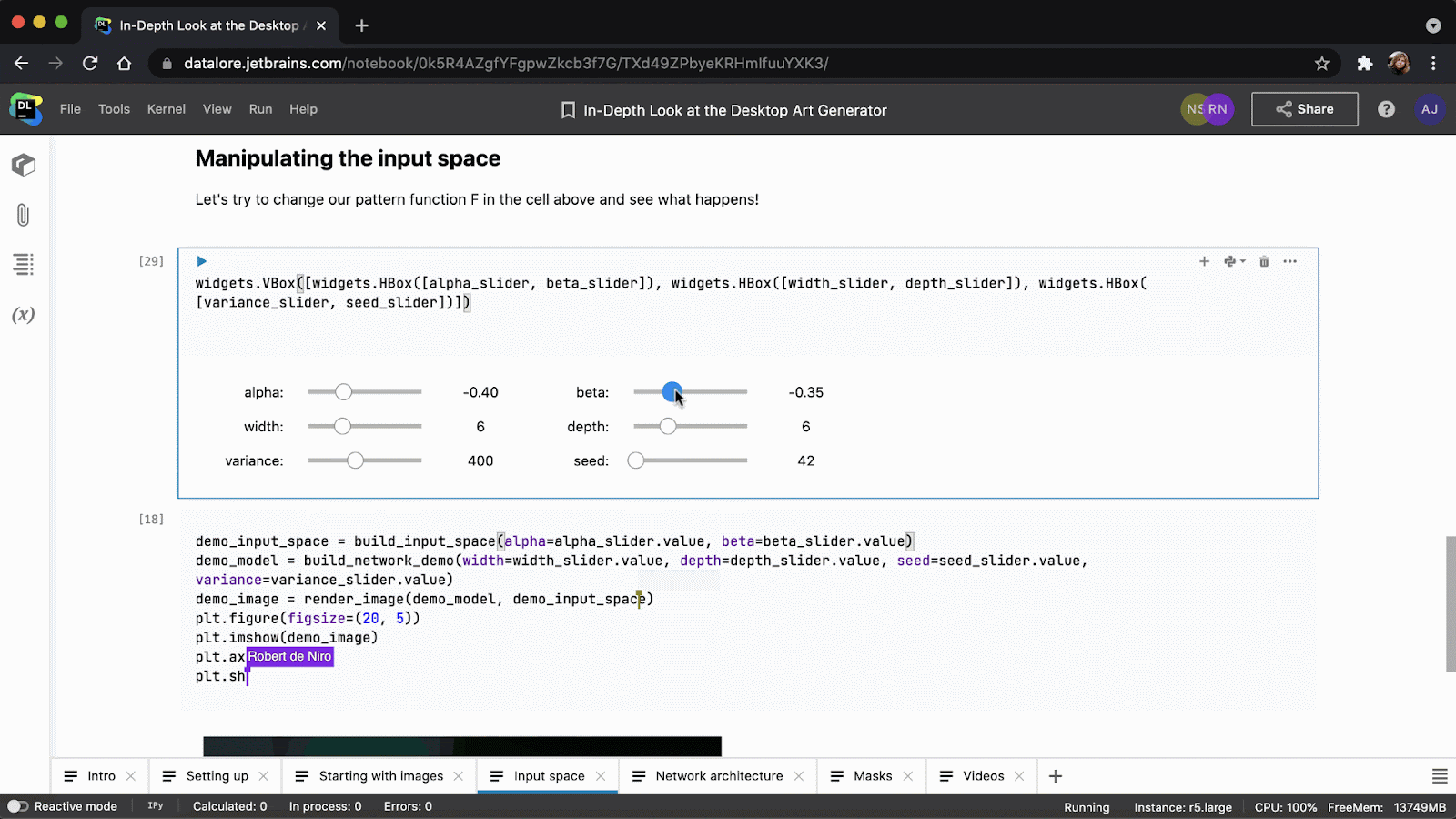Screen dimensions: 1456x819
Task: Click the browser address bar URL
Action: tap(505, 64)
